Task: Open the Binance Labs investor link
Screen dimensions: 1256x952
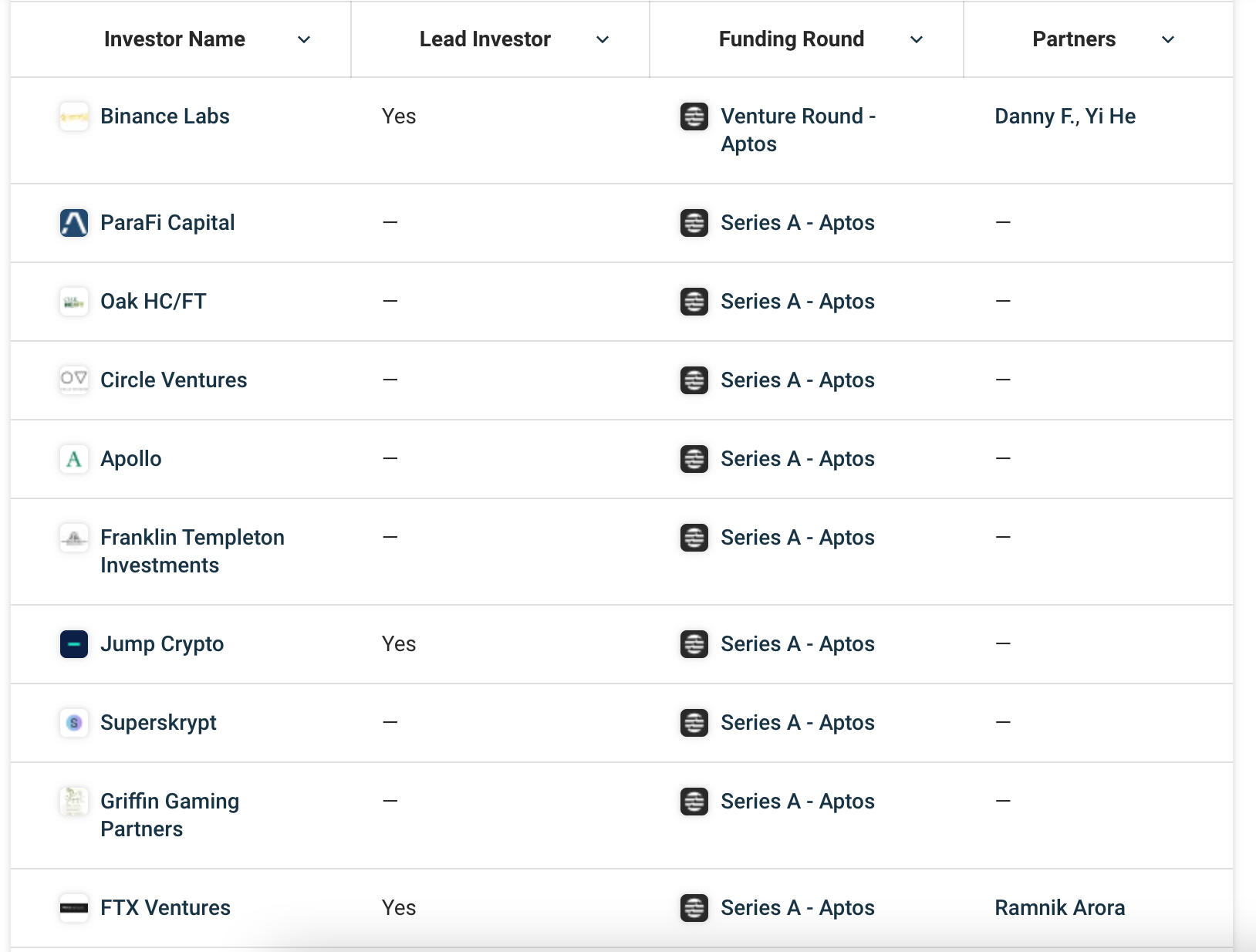Action: [x=165, y=116]
